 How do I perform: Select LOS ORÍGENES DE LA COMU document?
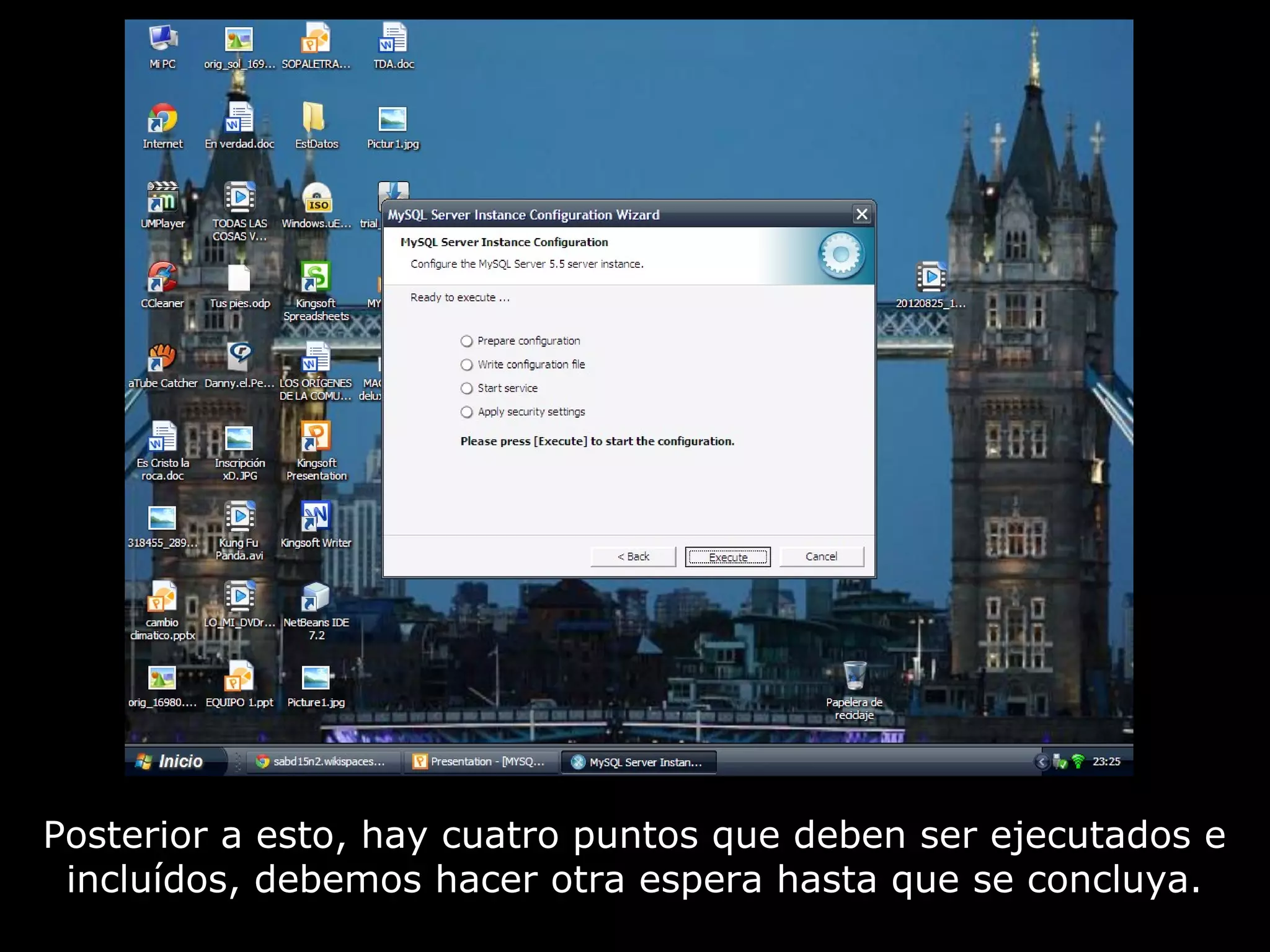[x=316, y=357]
